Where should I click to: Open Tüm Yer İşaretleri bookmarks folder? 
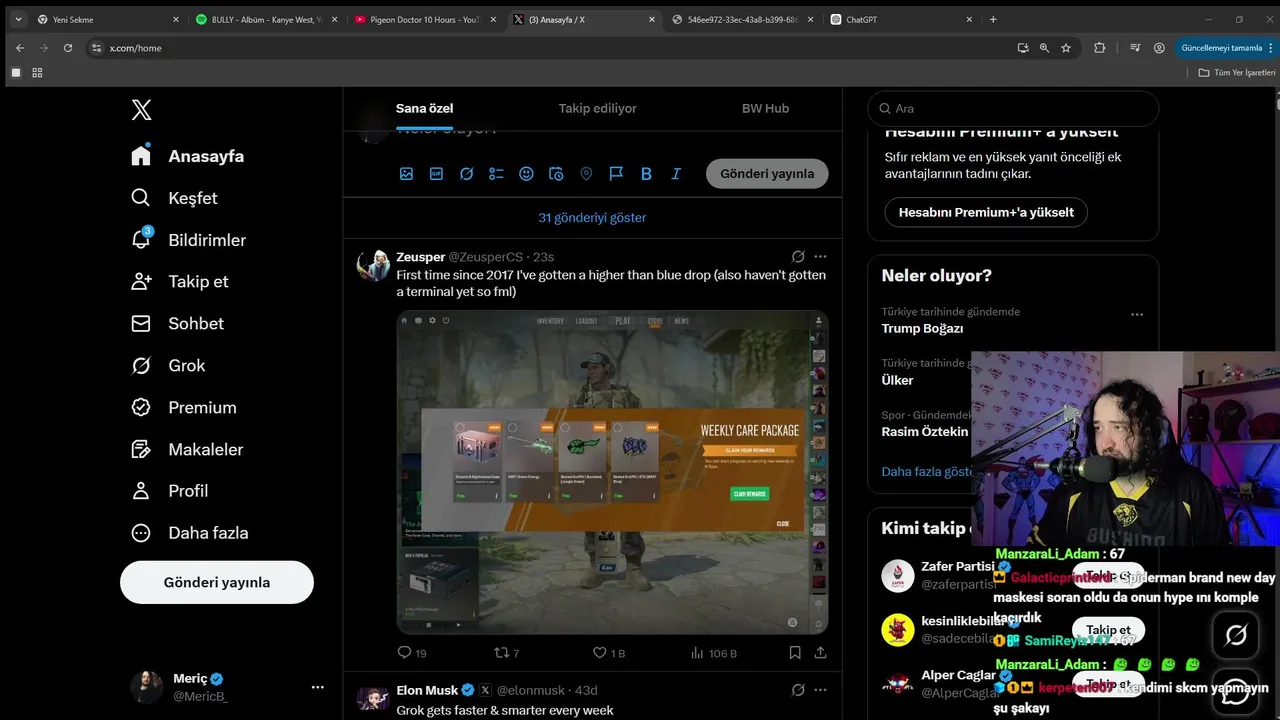pyautogui.click(x=1238, y=72)
